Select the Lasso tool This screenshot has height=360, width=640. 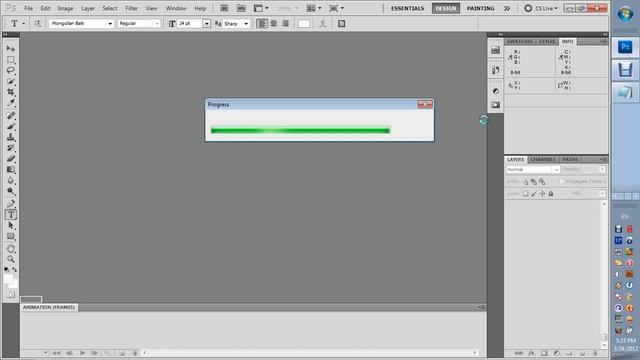[11, 70]
